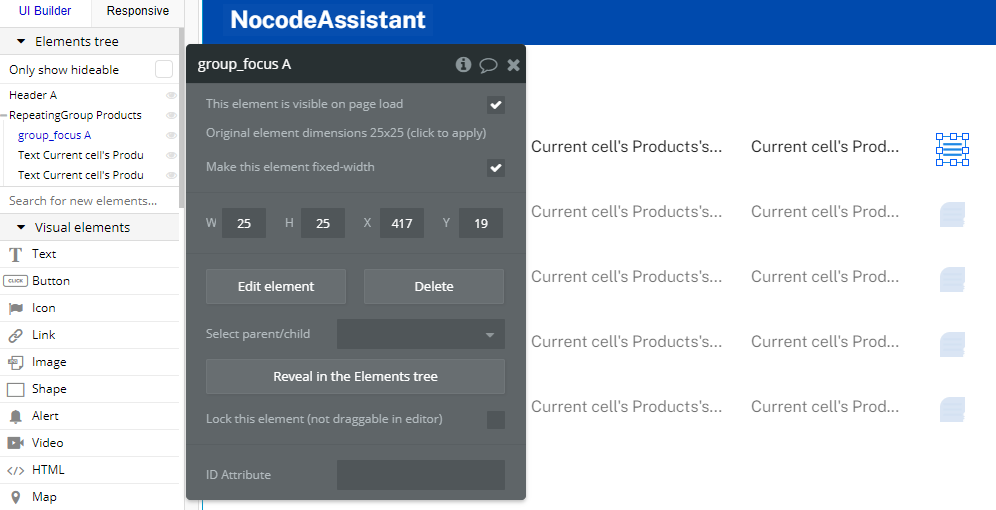Uncheck 'Make this element fixed-width' checkbox
This screenshot has height=510, width=996.
tap(495, 168)
